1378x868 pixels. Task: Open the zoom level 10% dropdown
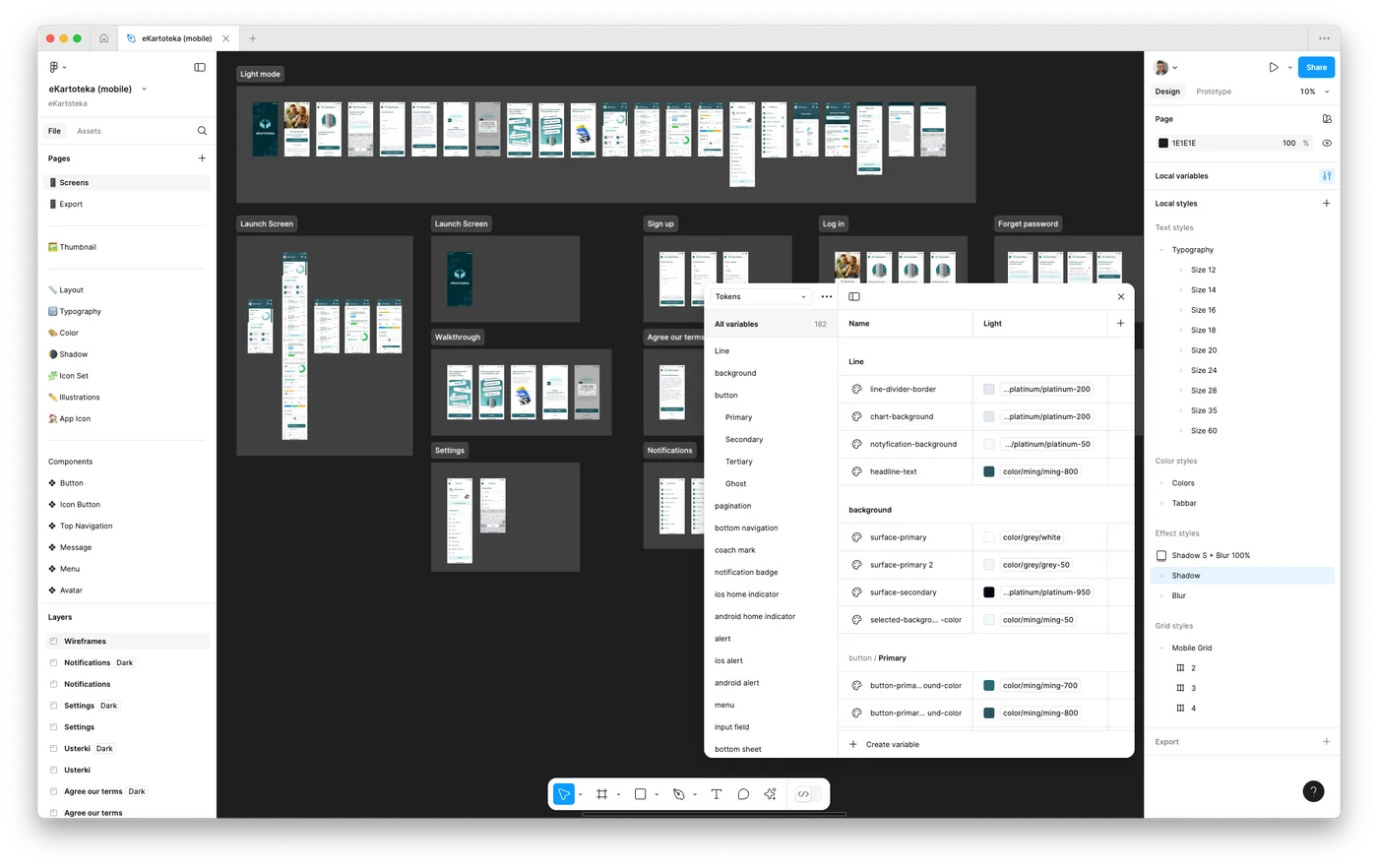pos(1314,92)
